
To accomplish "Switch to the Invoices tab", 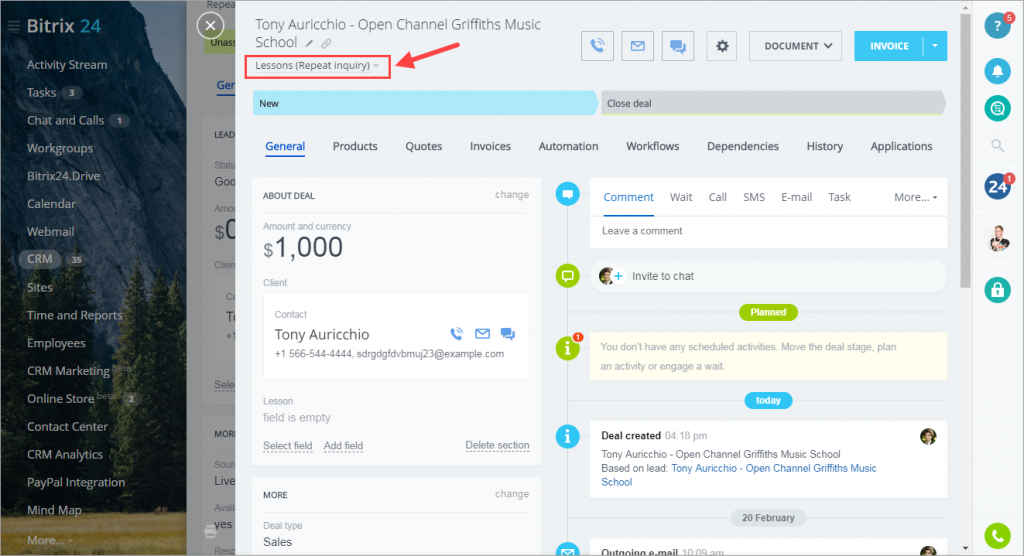I will tap(490, 146).
